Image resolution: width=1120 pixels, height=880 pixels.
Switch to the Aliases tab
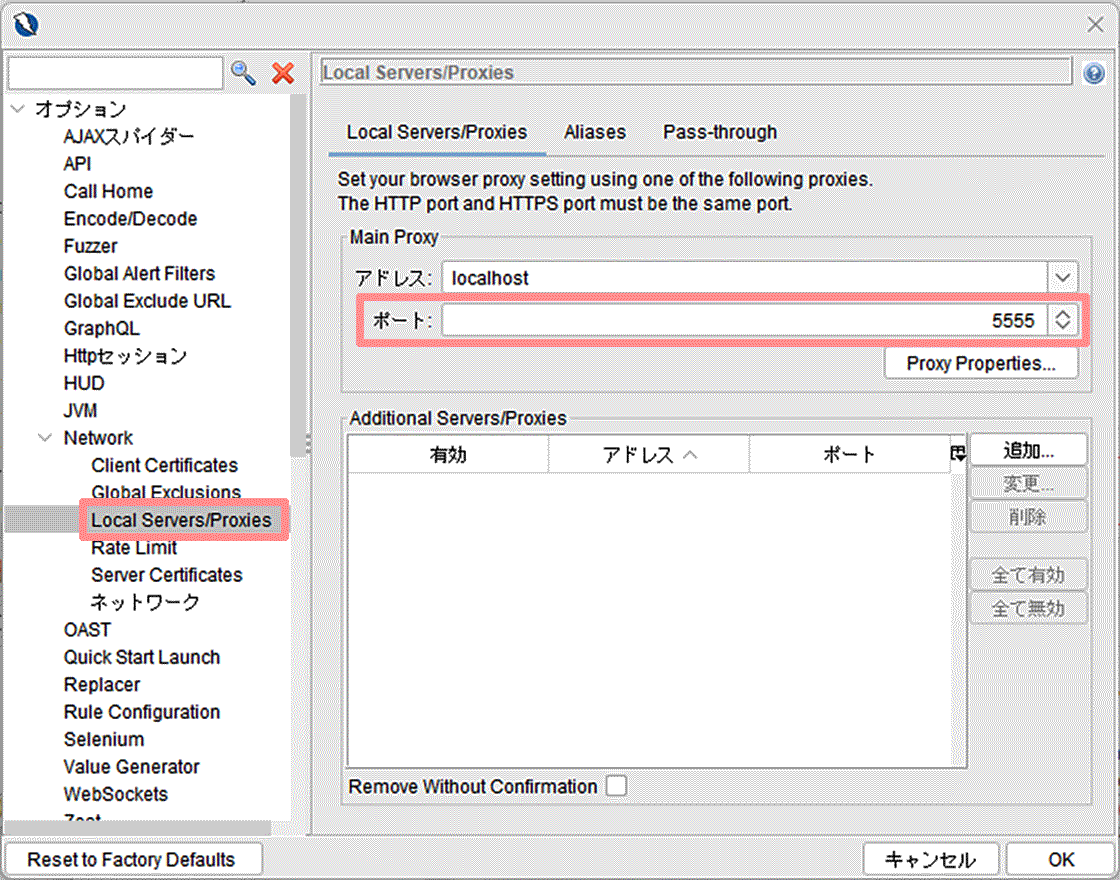tap(595, 132)
